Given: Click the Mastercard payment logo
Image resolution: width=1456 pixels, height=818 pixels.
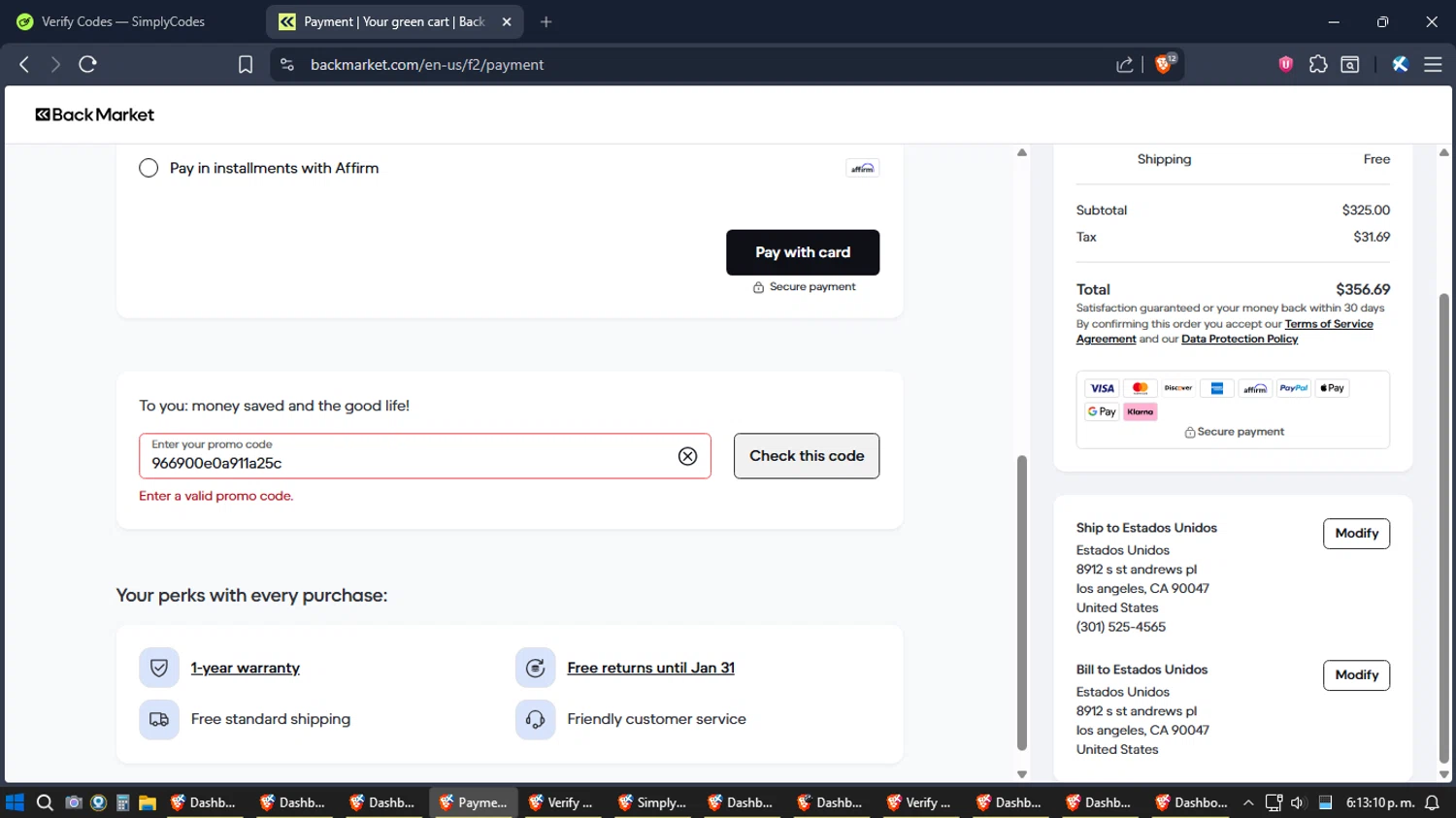Looking at the screenshot, I should click(x=1141, y=388).
